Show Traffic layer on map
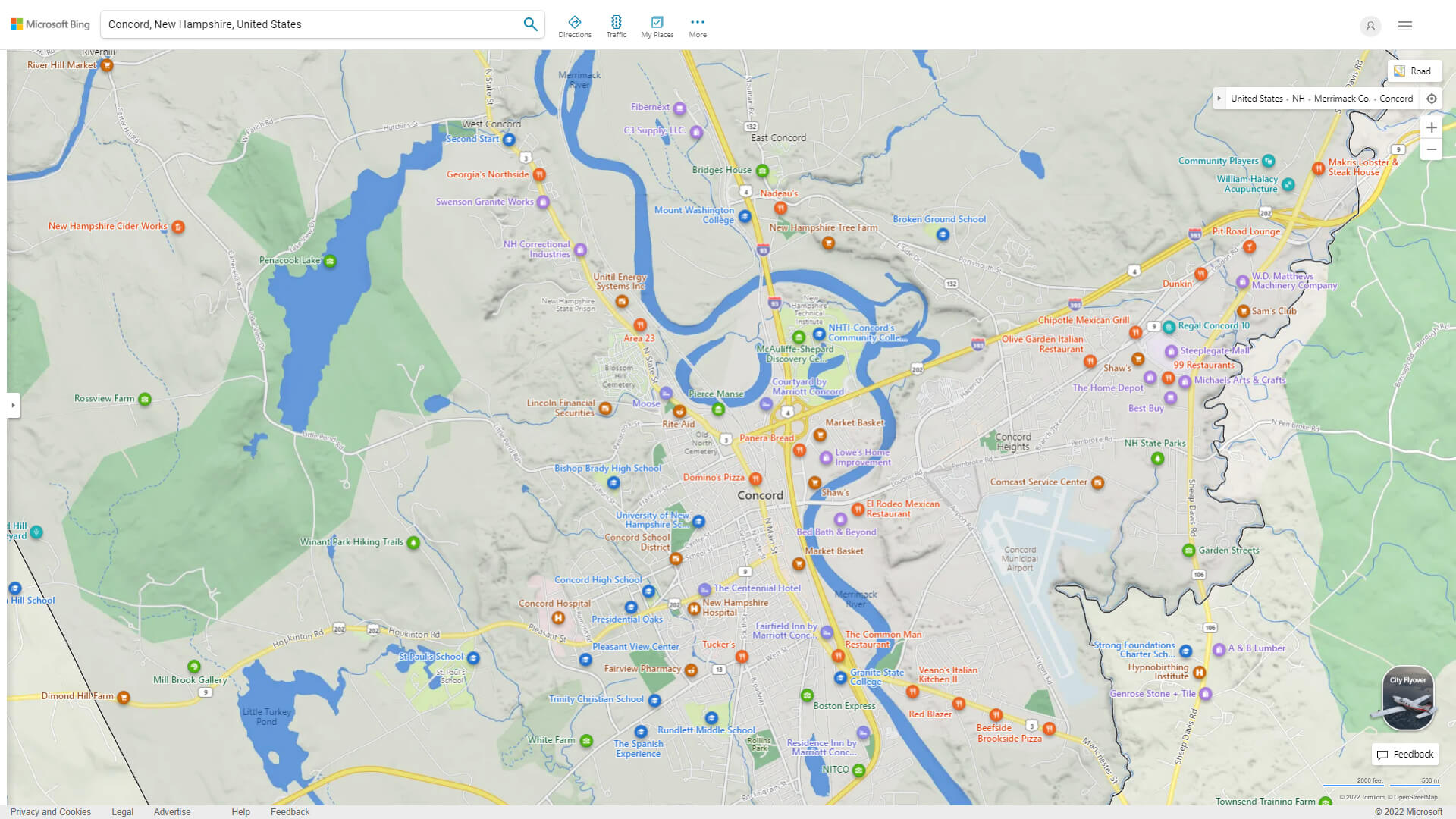This screenshot has width=1456, height=819. click(616, 27)
